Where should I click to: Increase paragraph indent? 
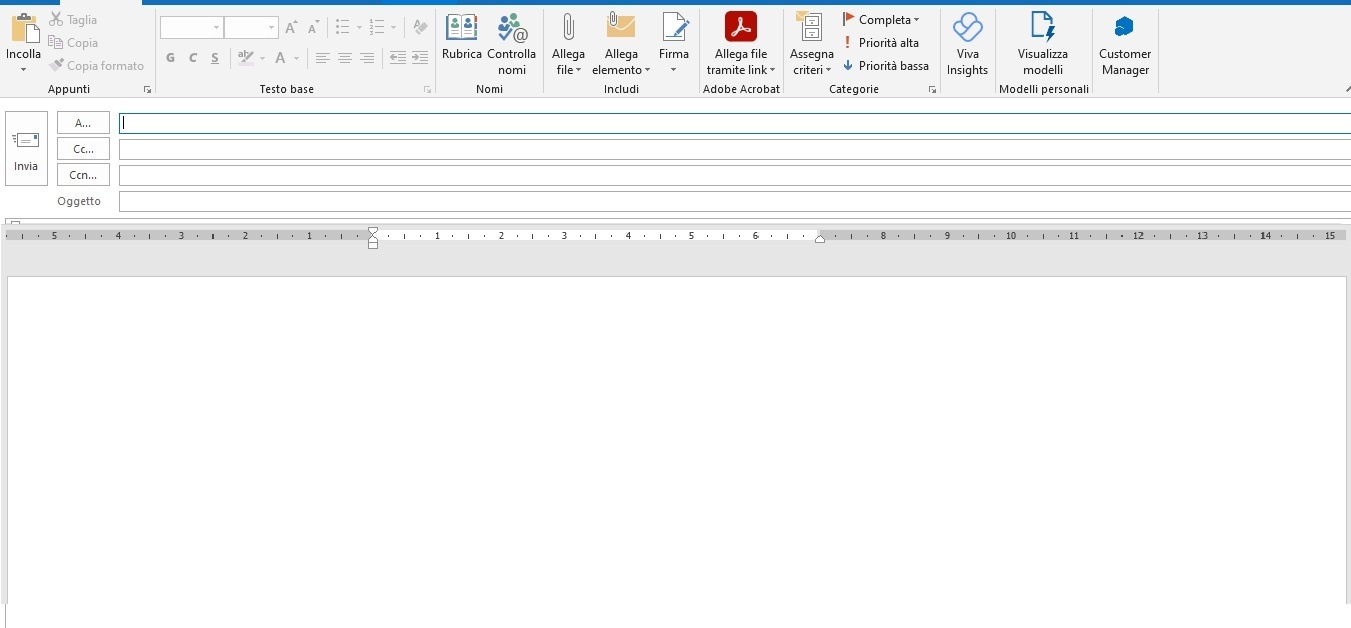click(x=420, y=58)
